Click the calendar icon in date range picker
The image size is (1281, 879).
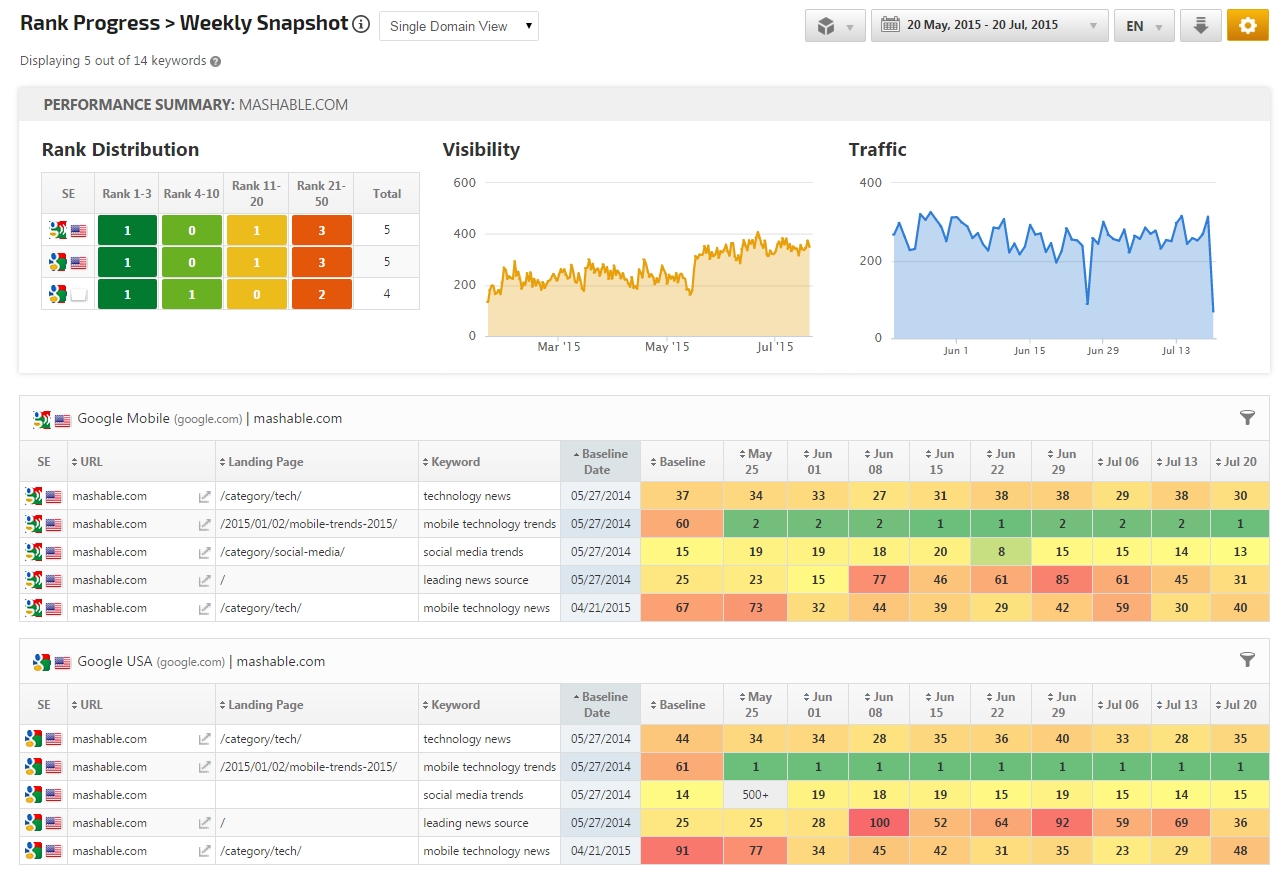[890, 26]
